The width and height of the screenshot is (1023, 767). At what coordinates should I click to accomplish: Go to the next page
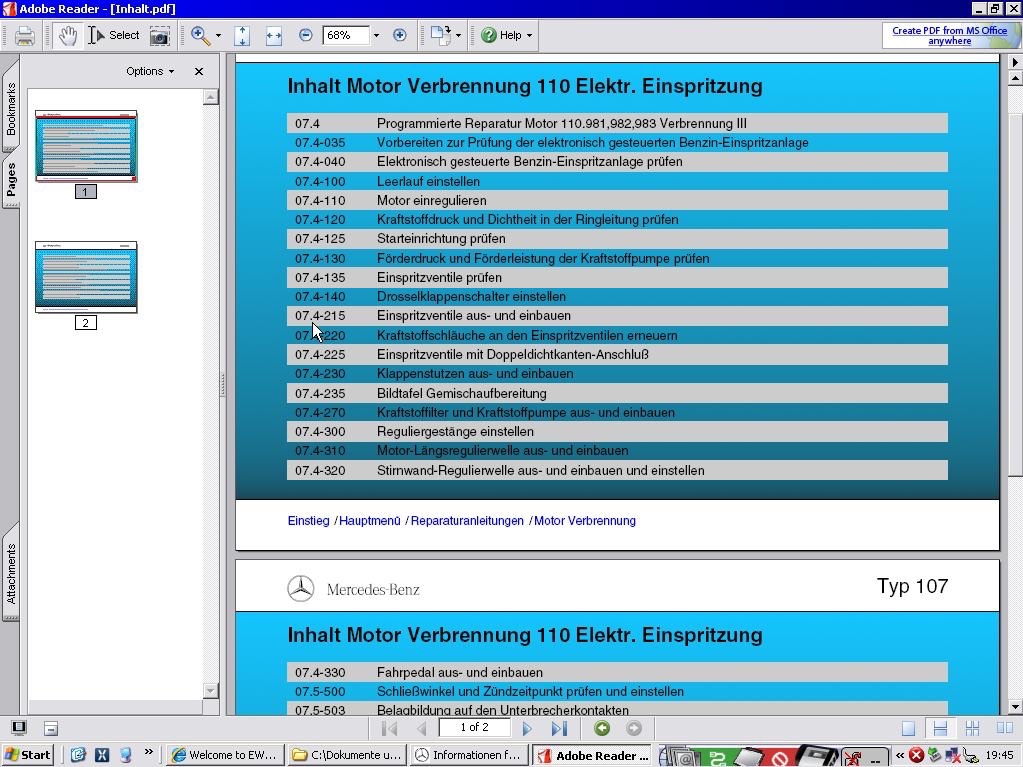point(527,728)
